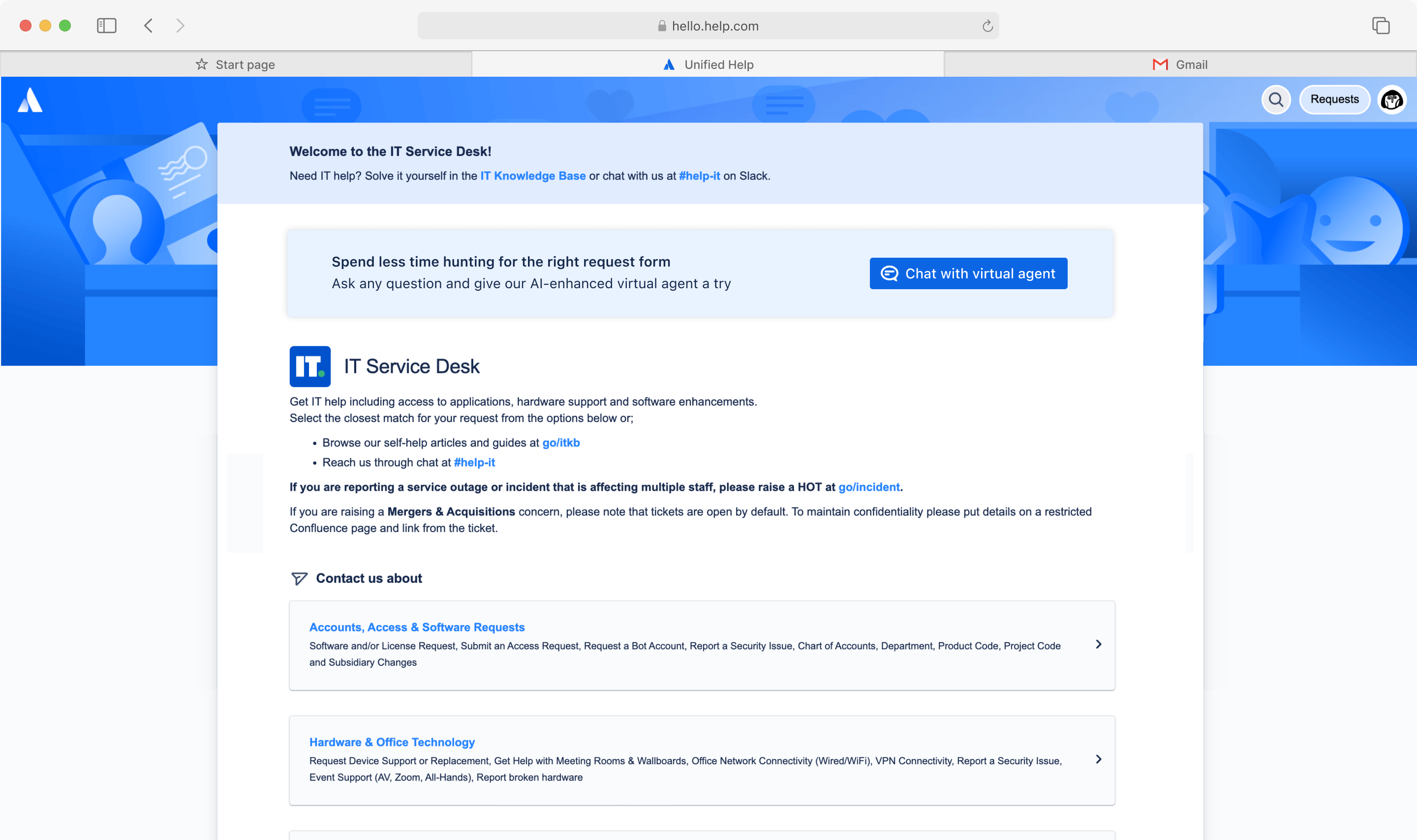The image size is (1417, 840).
Task: Click the chat bubble icon on the virtual agent button
Action: tap(890, 273)
